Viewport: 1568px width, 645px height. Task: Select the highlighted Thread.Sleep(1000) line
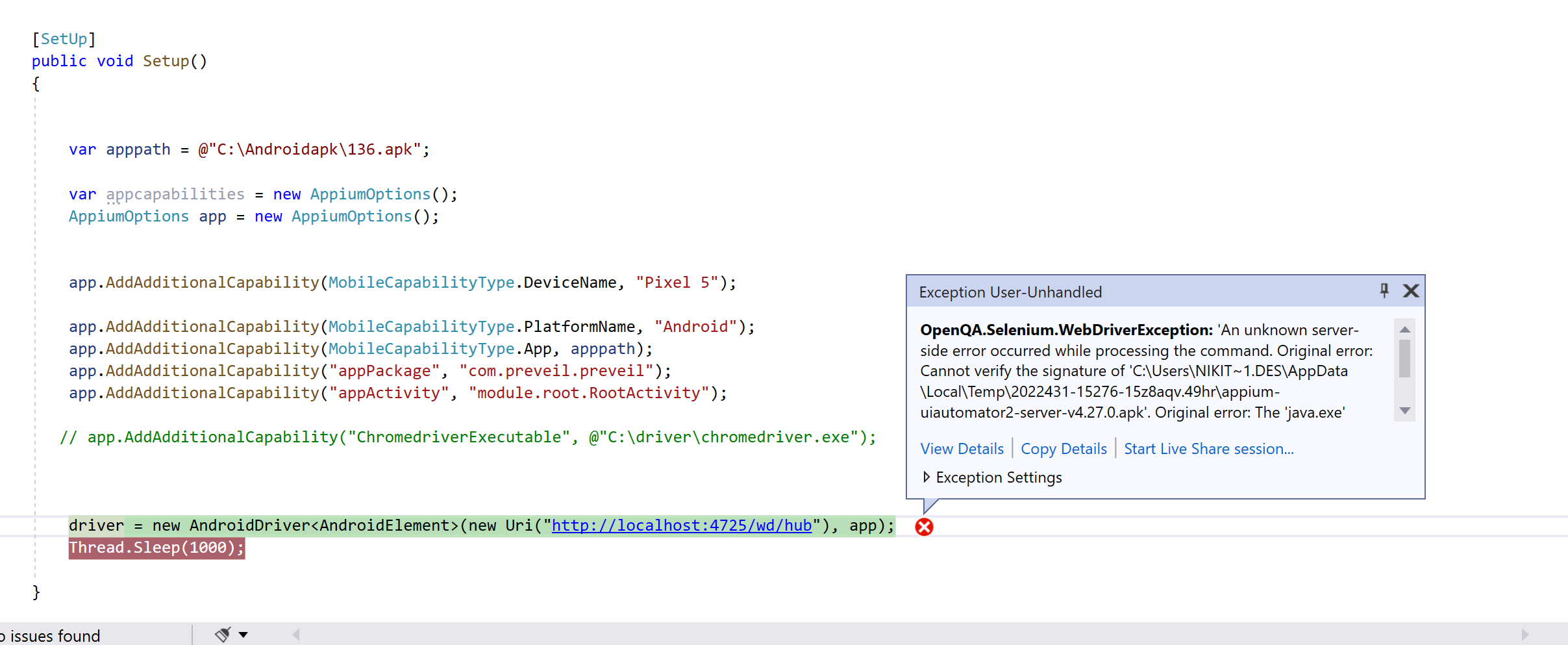pyautogui.click(x=156, y=548)
